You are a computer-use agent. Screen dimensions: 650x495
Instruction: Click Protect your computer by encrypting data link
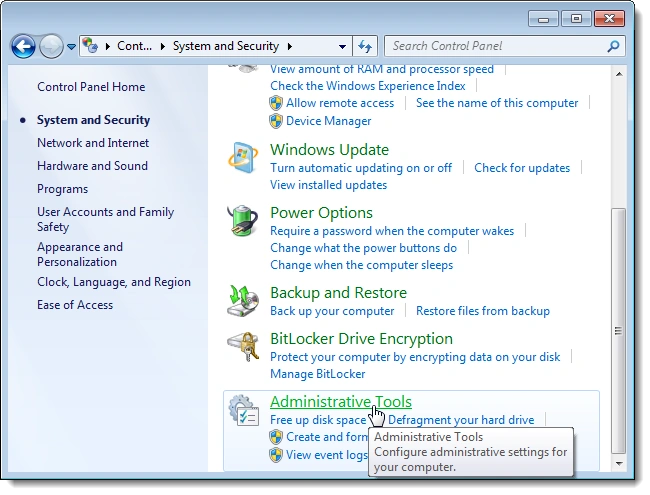point(415,357)
